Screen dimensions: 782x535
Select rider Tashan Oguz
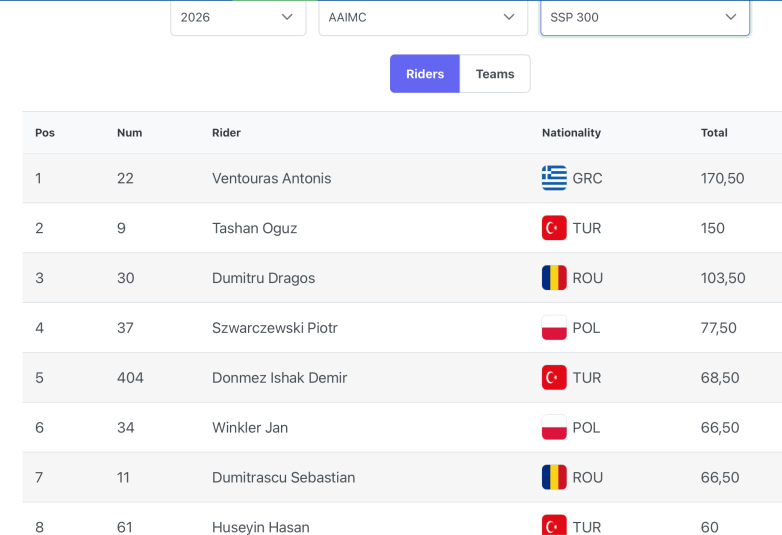(x=254, y=228)
